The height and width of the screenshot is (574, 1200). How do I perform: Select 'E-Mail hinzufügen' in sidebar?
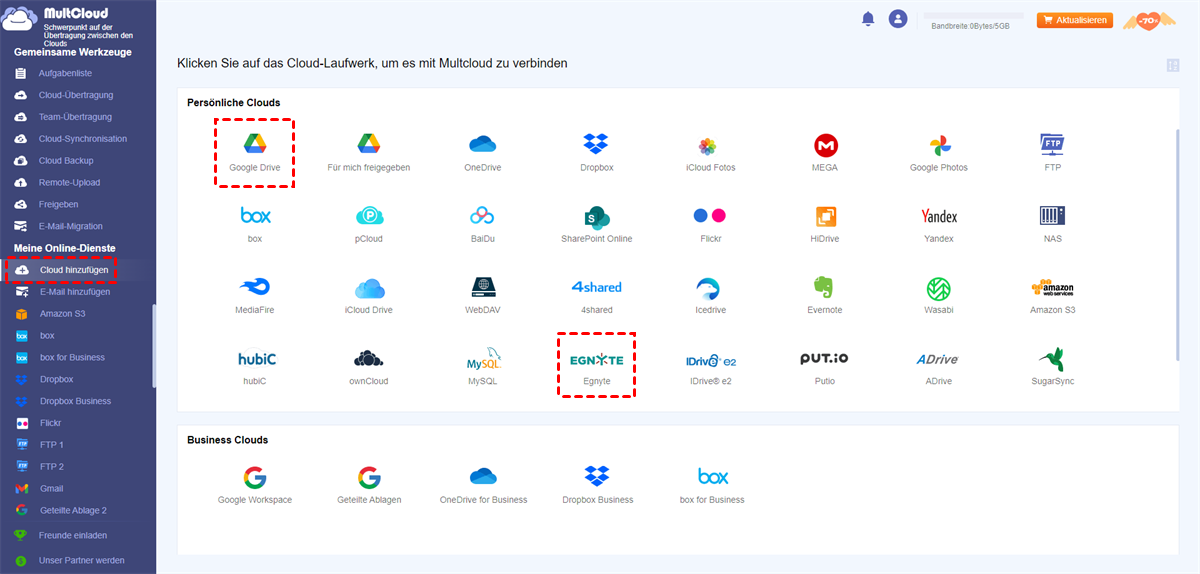click(76, 292)
